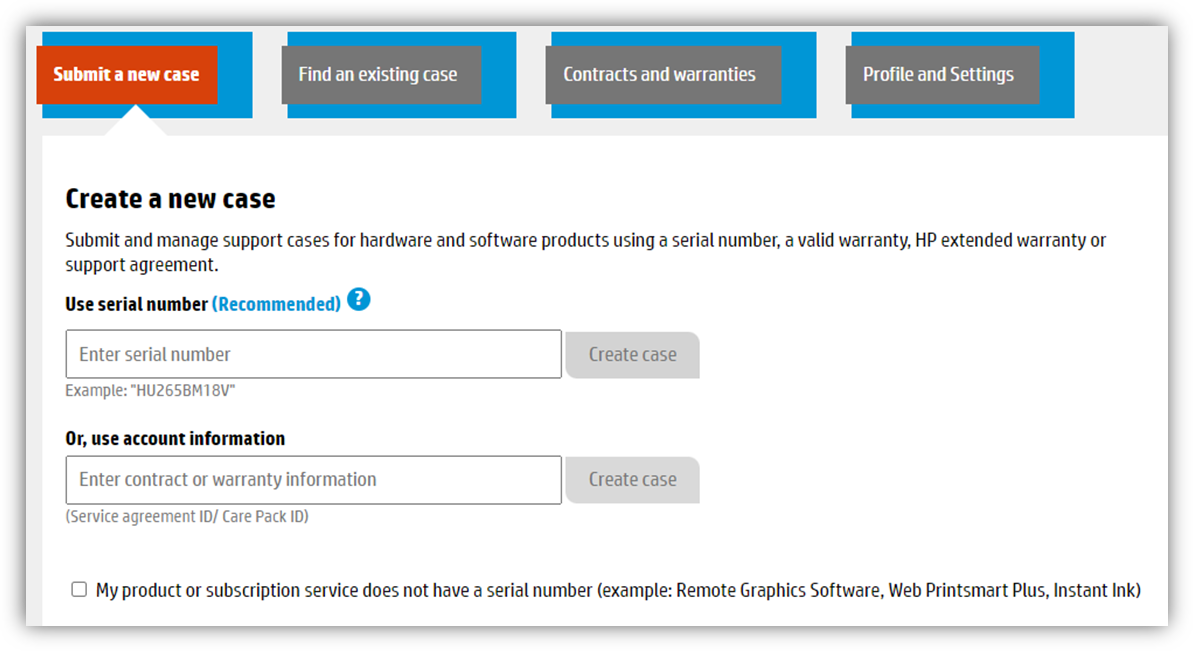
Task: Click the Recommended link
Action: coord(277,303)
